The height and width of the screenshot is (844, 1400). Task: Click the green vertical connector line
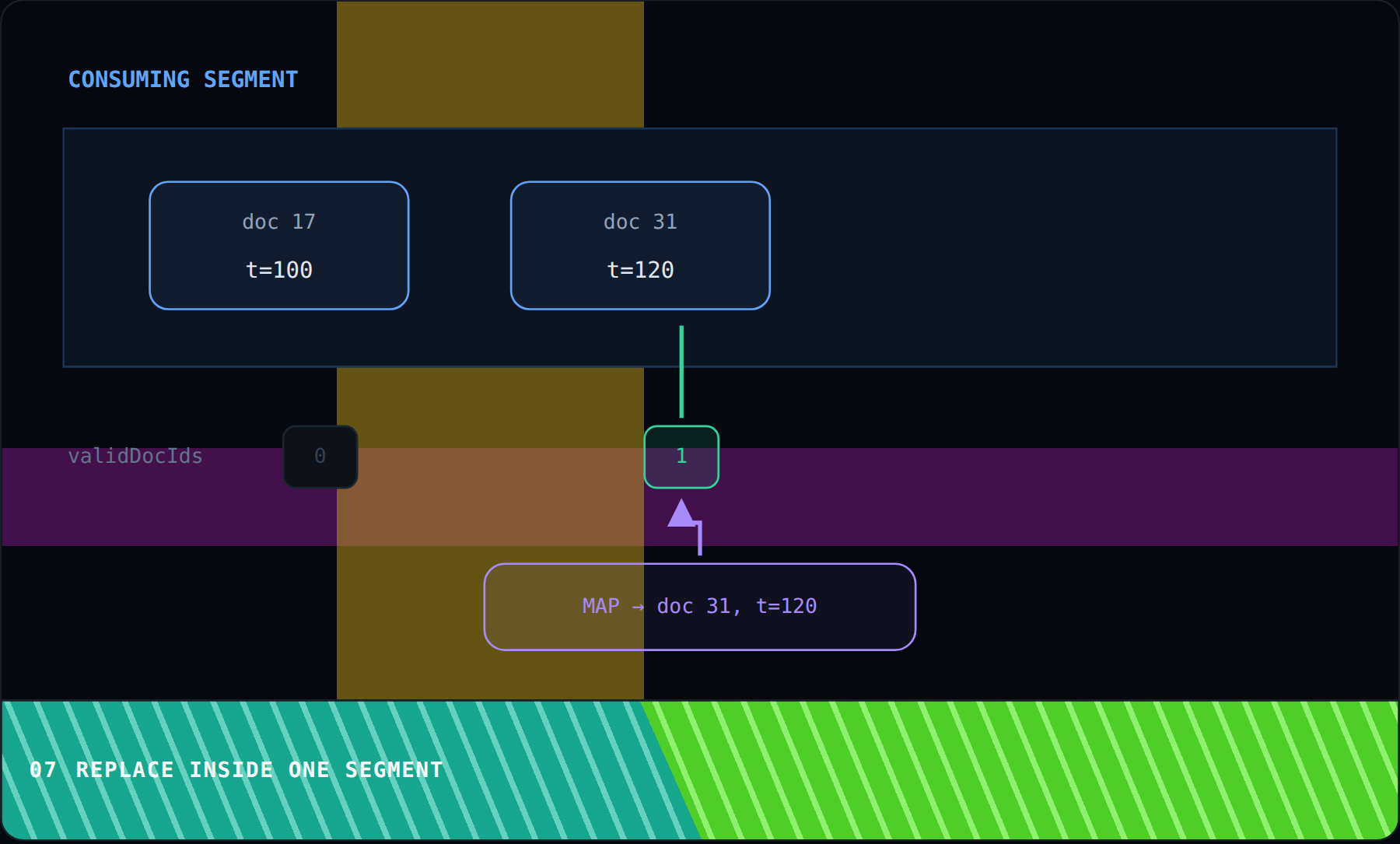[681, 372]
